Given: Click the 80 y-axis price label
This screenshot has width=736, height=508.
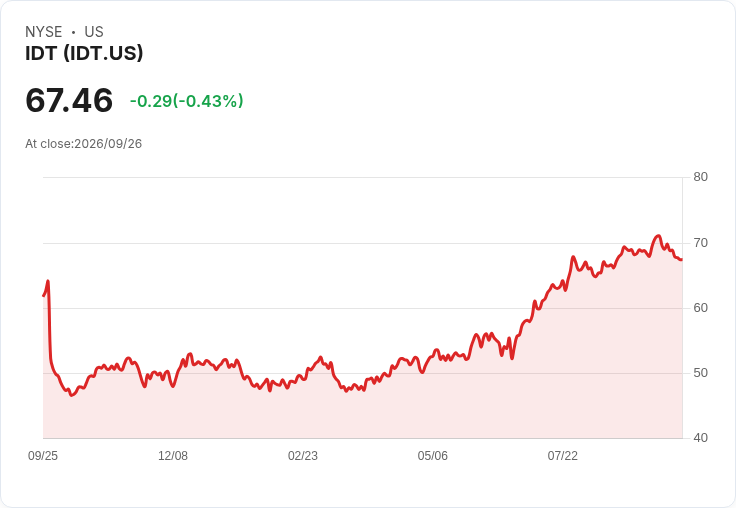Looking at the screenshot, I should pyautogui.click(x=700, y=177).
